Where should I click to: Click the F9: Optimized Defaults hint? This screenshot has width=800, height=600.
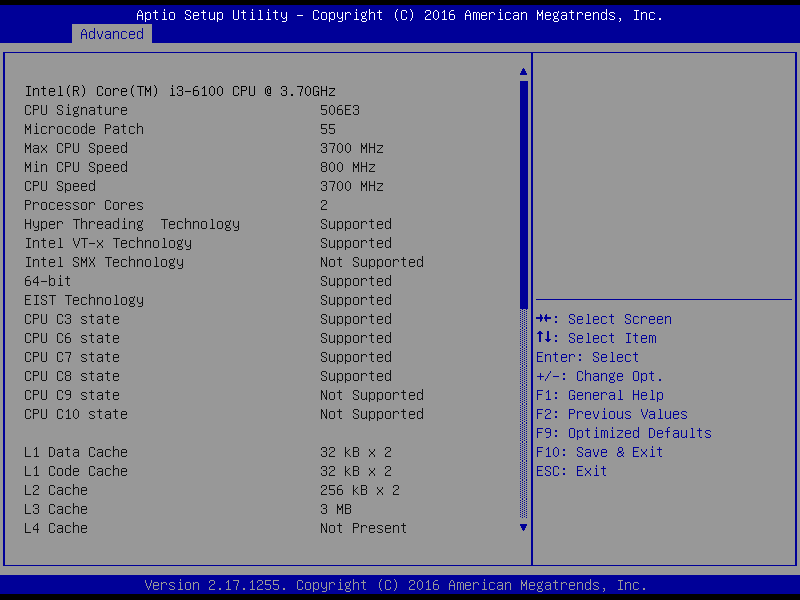(624, 433)
